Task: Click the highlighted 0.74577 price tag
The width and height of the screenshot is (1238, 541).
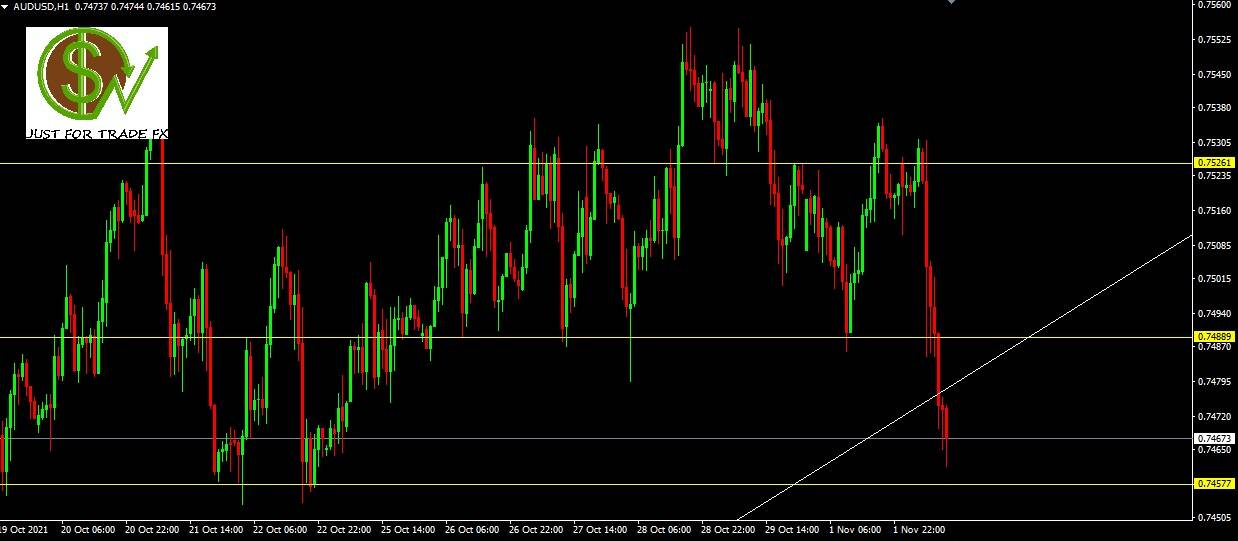Action: (1215, 484)
